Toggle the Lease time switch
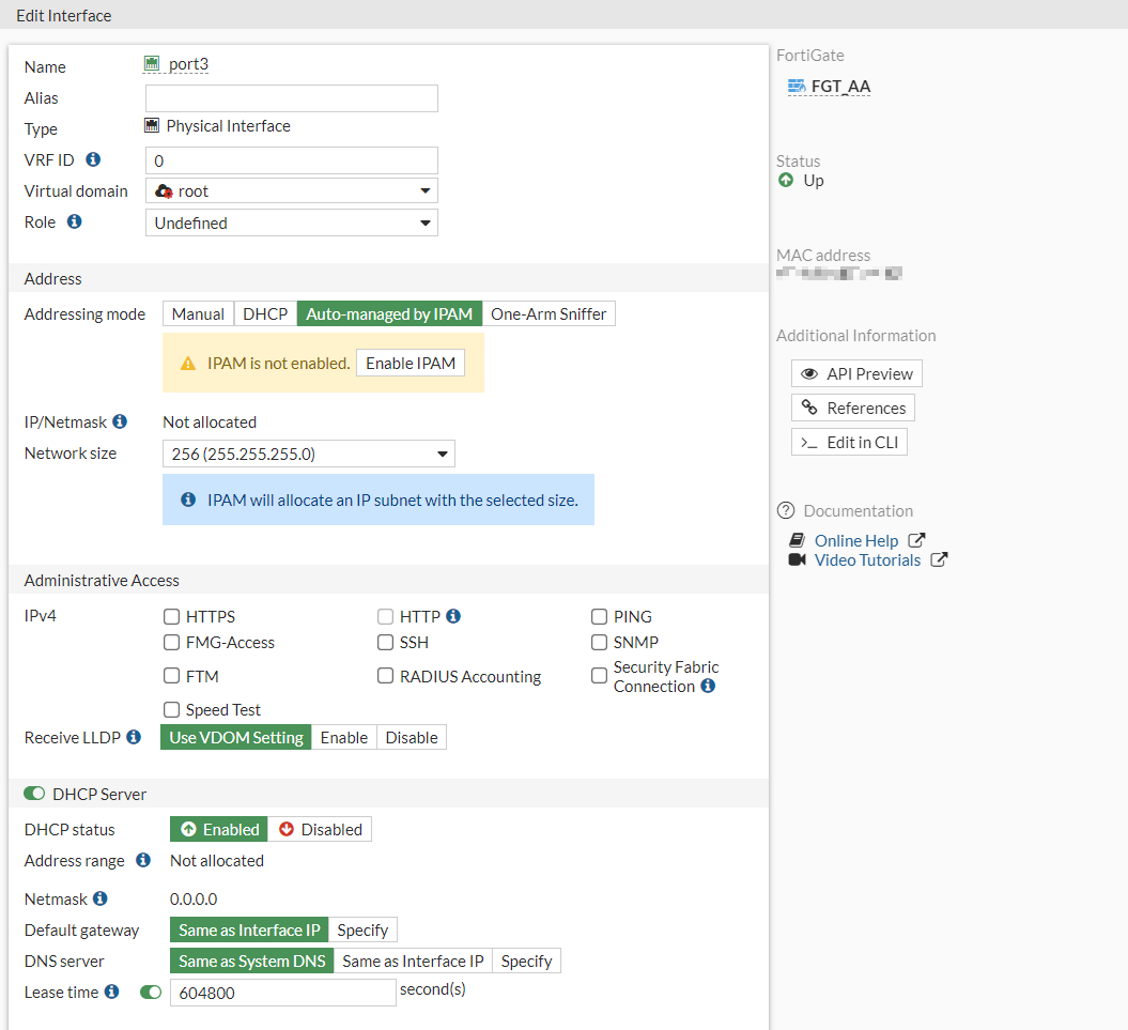Image resolution: width=1128 pixels, height=1030 pixels. point(151,992)
